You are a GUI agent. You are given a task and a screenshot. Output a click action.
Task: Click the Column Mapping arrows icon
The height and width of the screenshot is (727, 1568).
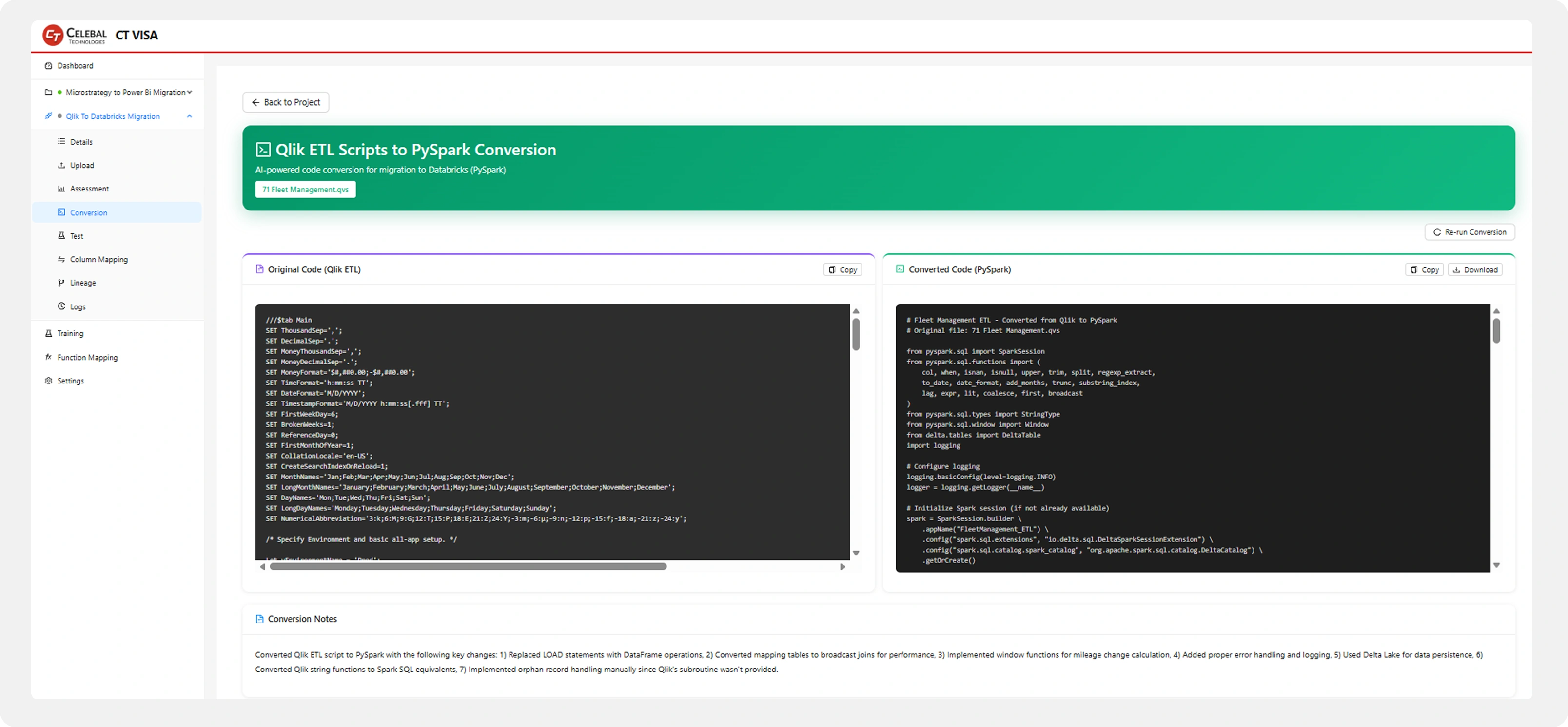pos(61,259)
